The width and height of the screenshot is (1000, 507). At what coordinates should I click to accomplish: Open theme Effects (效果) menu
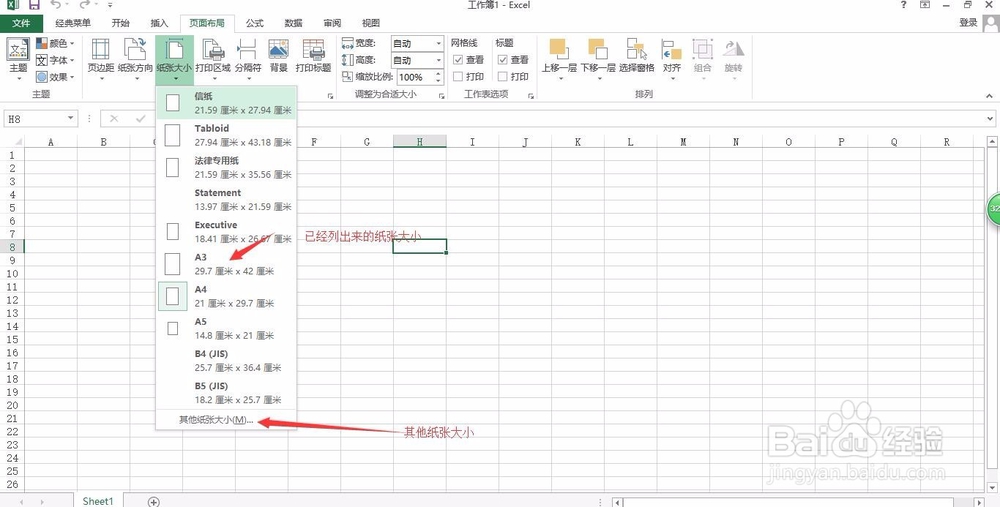[55, 77]
